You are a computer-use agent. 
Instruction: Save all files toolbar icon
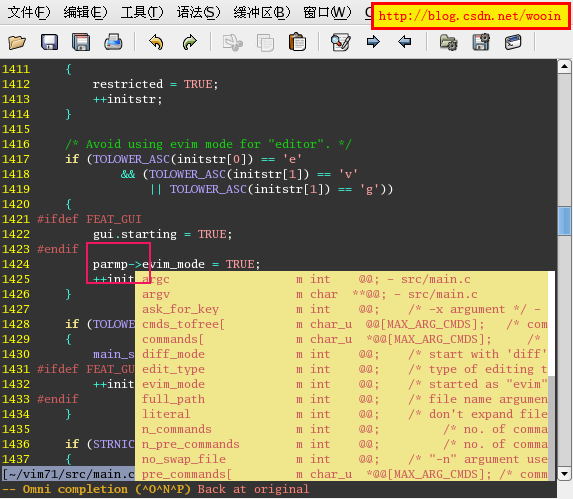(81, 42)
